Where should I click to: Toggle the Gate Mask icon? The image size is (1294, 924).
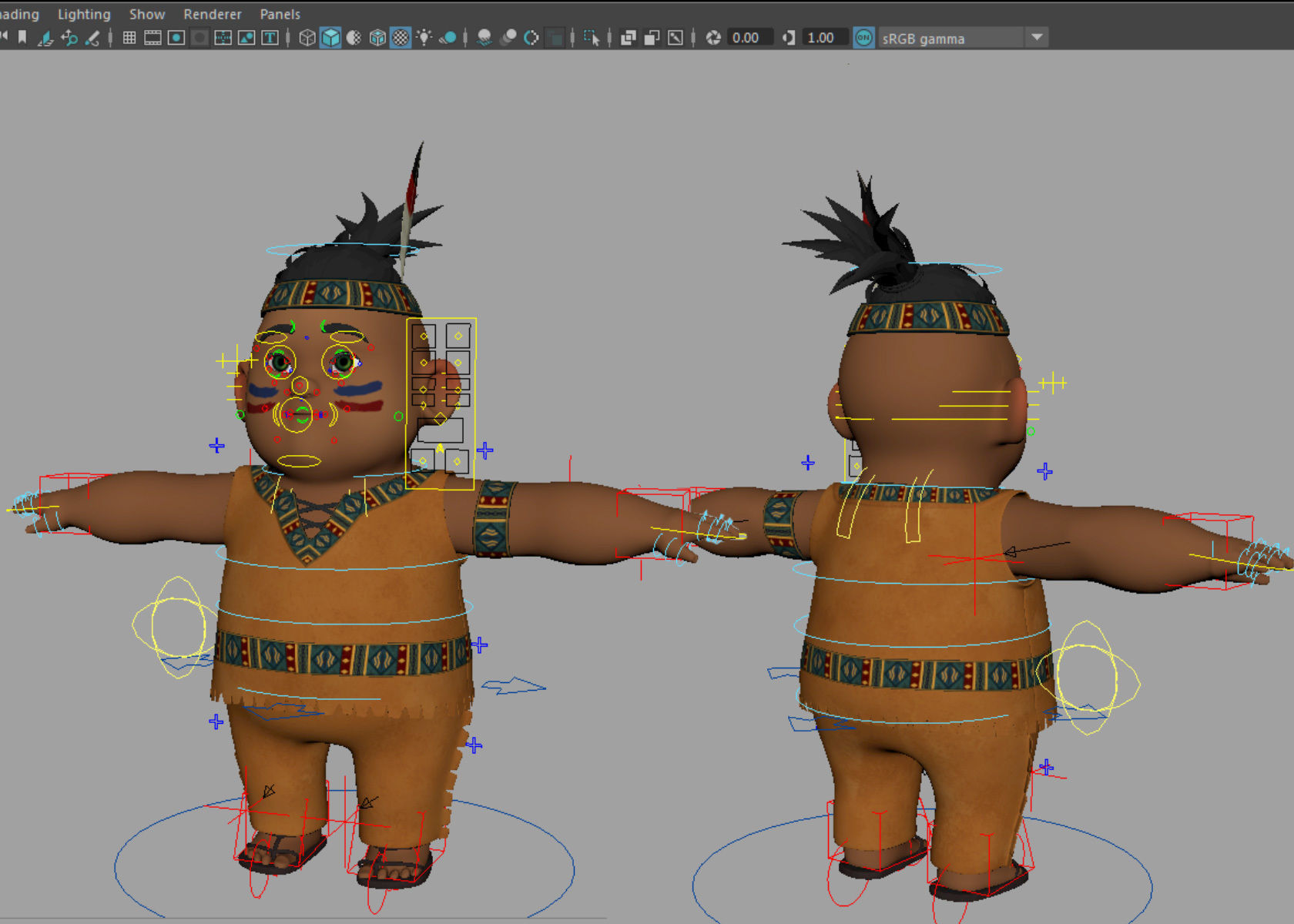click(x=199, y=38)
